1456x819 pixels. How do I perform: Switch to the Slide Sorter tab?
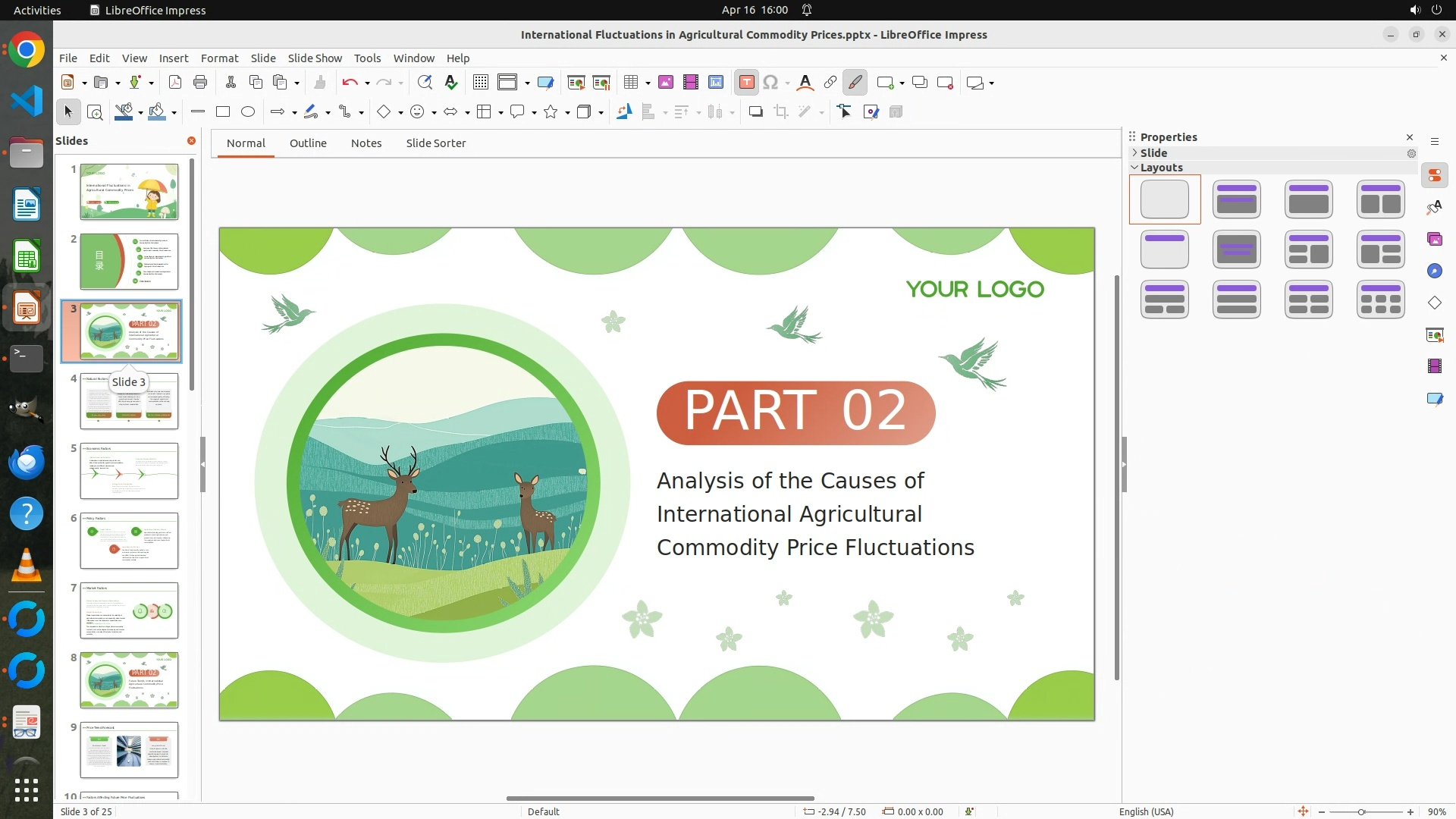(x=435, y=143)
